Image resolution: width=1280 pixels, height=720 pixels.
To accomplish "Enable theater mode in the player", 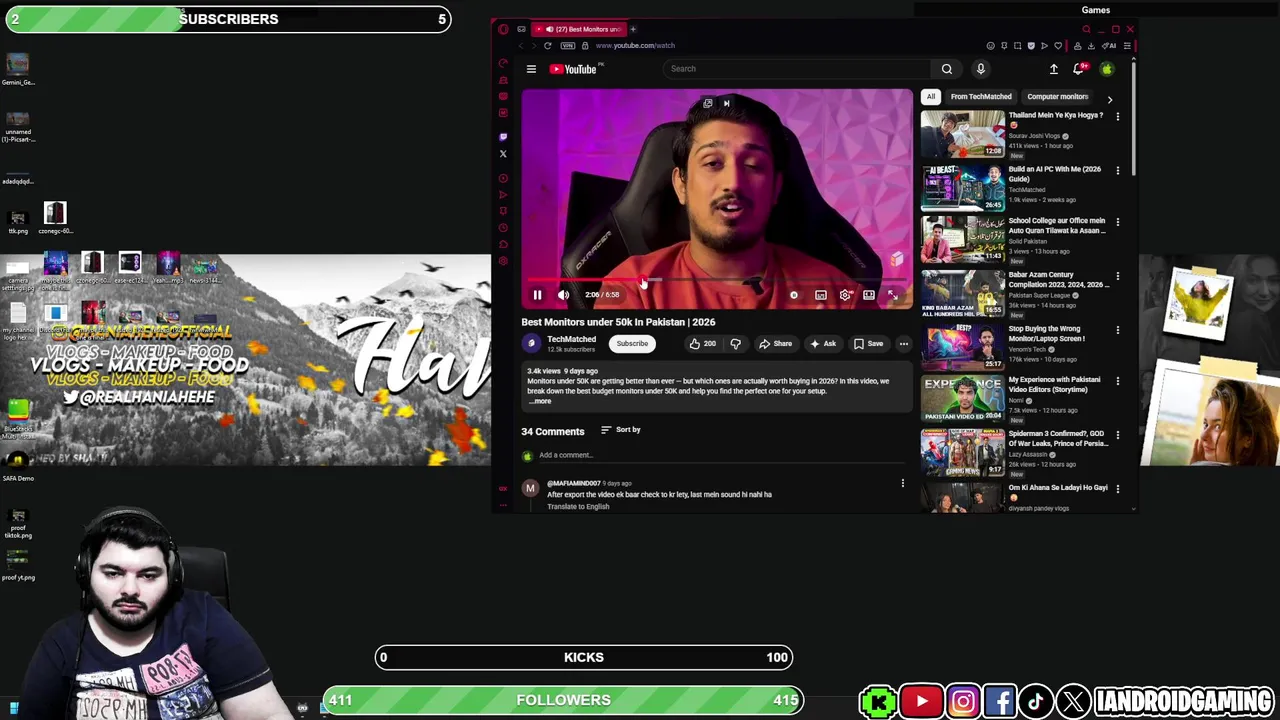I will tap(869, 295).
